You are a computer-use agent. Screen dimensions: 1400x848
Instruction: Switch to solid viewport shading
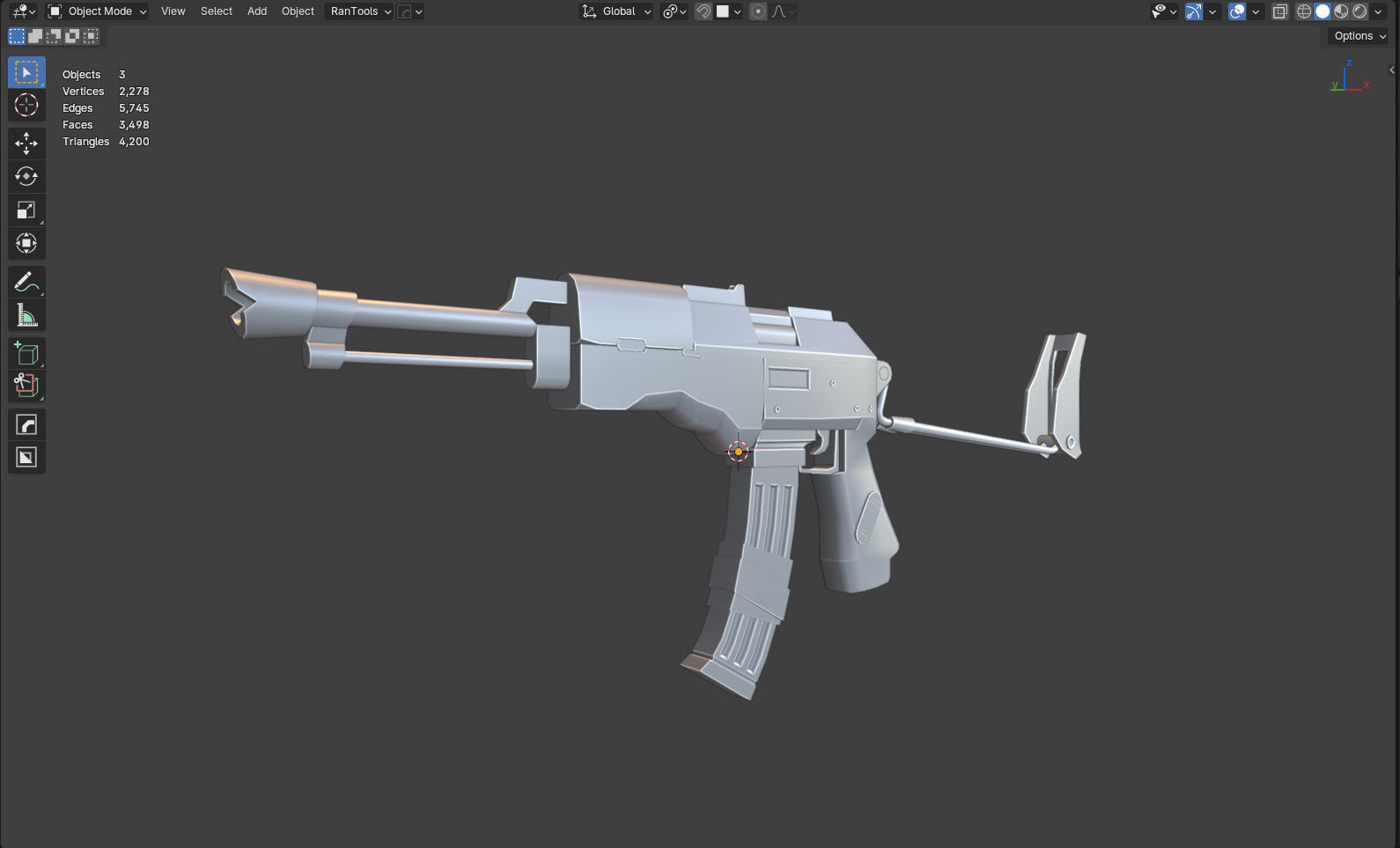click(1323, 11)
